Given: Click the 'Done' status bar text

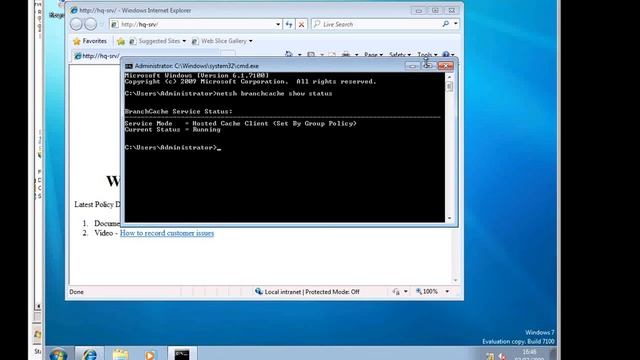Looking at the screenshot, I should pos(76,292).
